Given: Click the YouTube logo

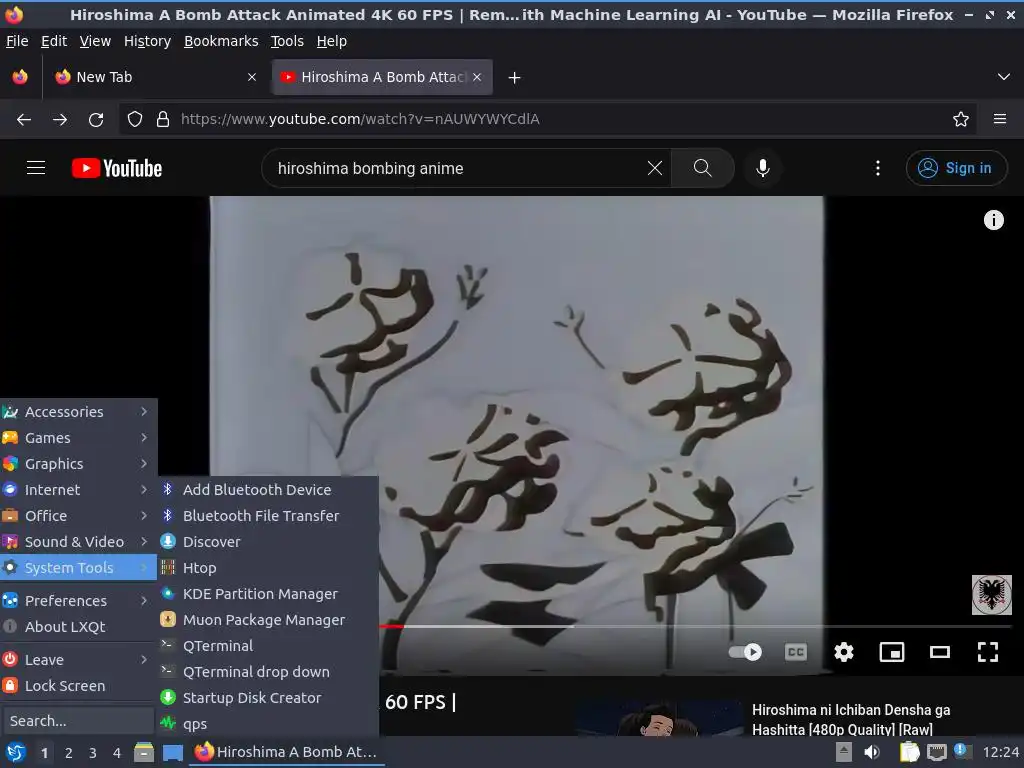Looking at the screenshot, I should [x=117, y=168].
